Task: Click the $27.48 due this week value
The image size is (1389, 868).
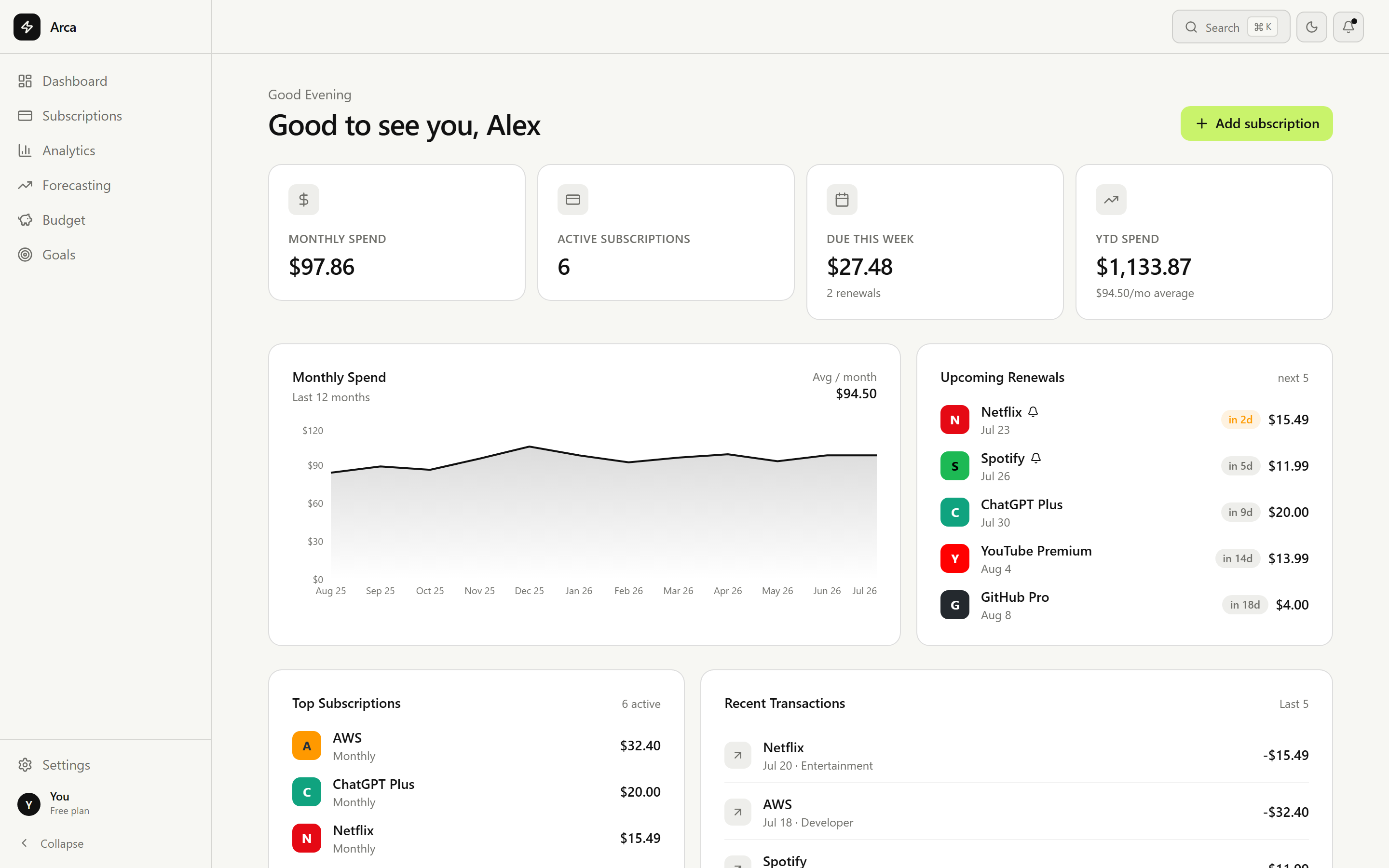Action: click(x=859, y=267)
